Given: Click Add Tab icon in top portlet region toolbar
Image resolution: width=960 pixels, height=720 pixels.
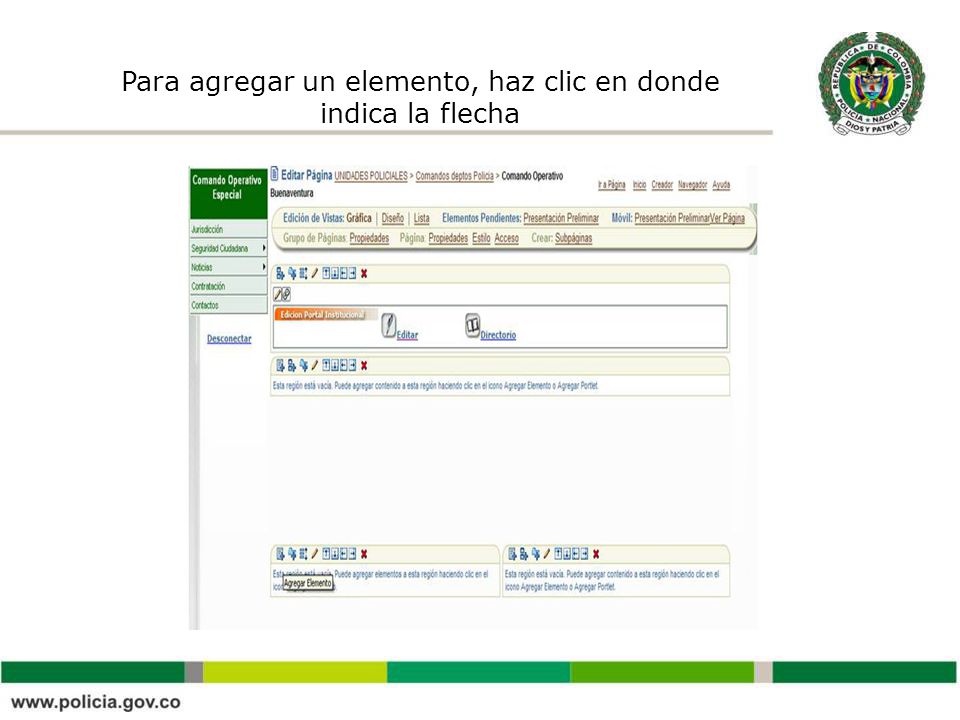Looking at the screenshot, I should click(292, 274).
